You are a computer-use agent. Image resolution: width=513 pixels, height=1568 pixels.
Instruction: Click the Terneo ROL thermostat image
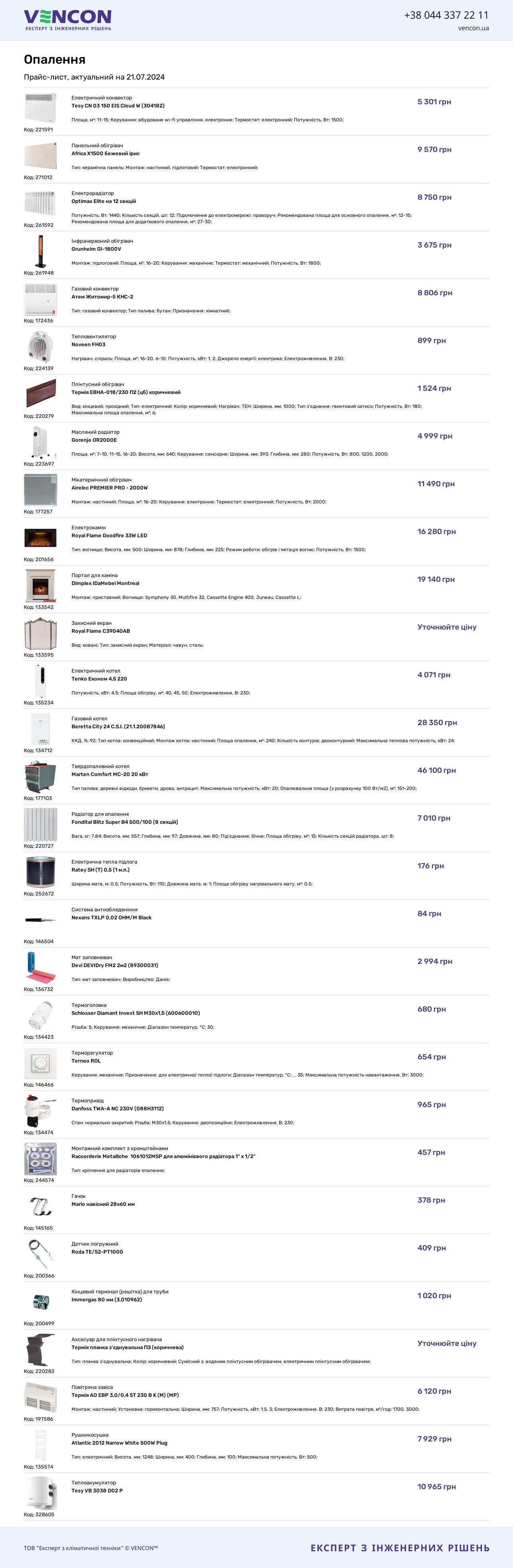40,1063
